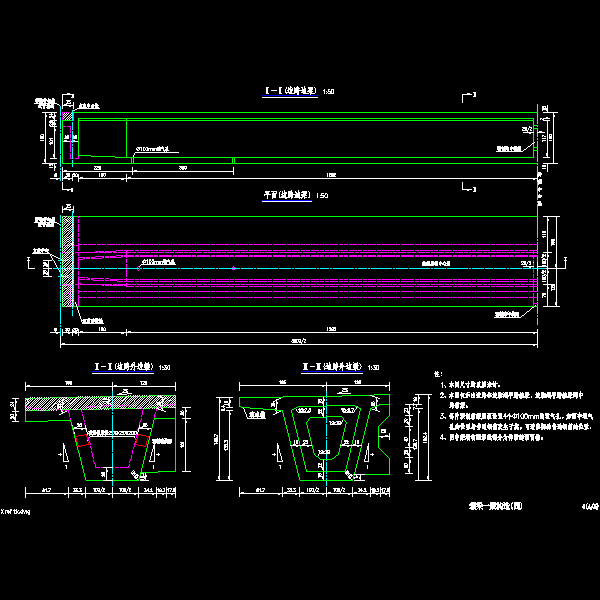Select the cyan centerline in the plan view
Image resolution: width=600 pixels, height=600 pixels.
[x=300, y=266]
